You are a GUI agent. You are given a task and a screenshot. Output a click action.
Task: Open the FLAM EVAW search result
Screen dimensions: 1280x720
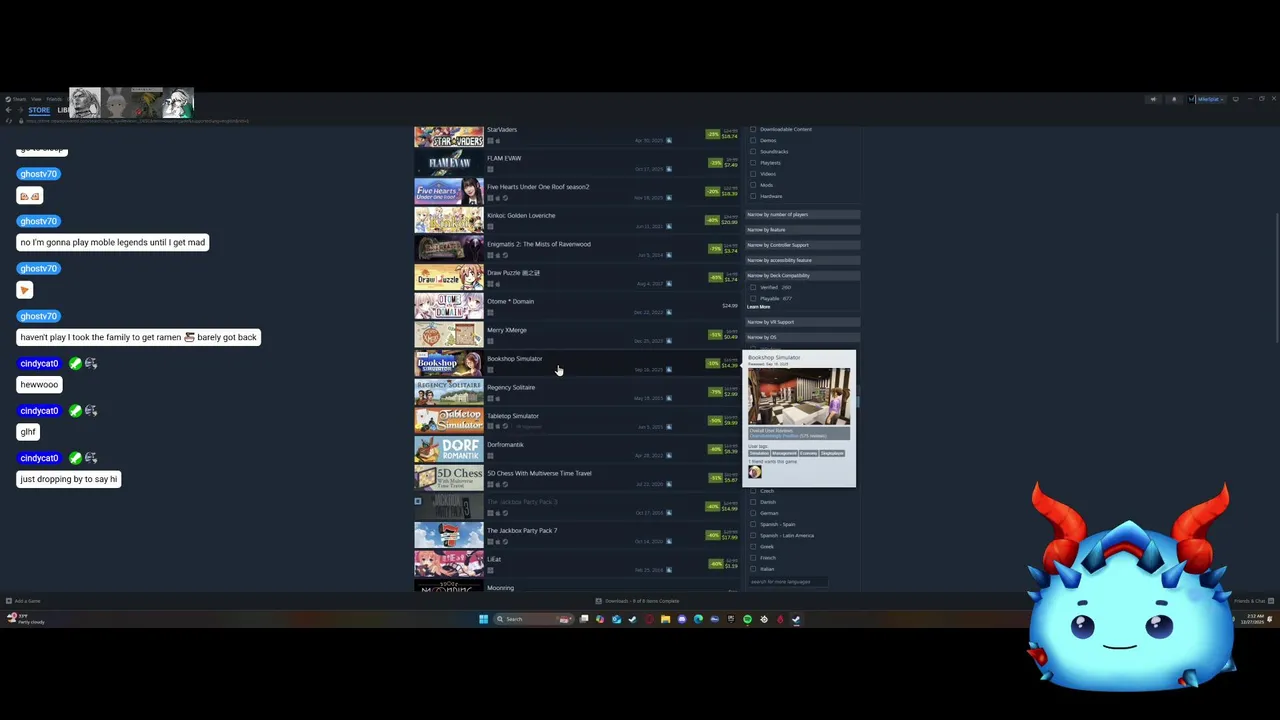tap(578, 163)
